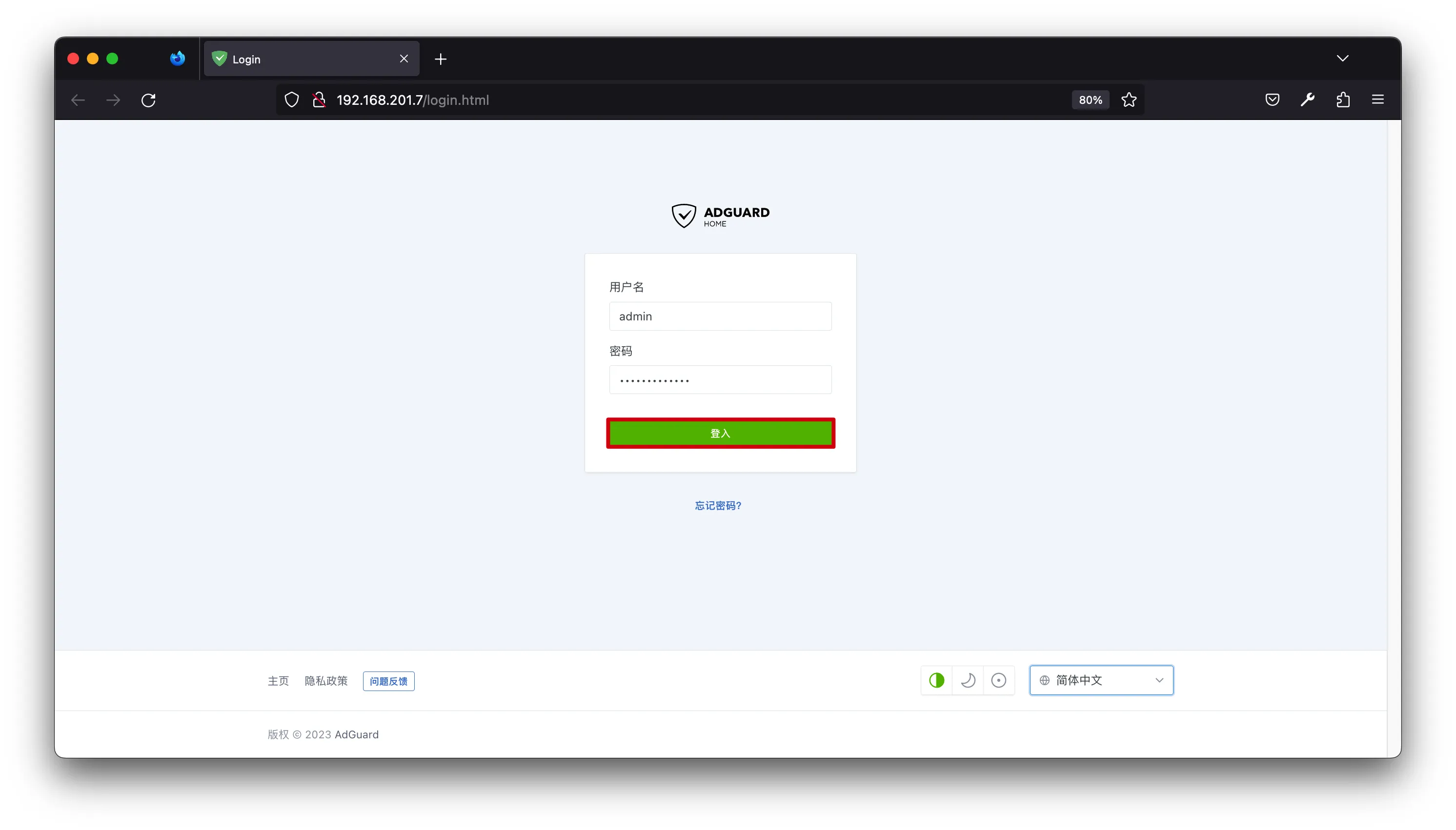
Task: Click the insecure connection padlock icon
Action: point(319,100)
